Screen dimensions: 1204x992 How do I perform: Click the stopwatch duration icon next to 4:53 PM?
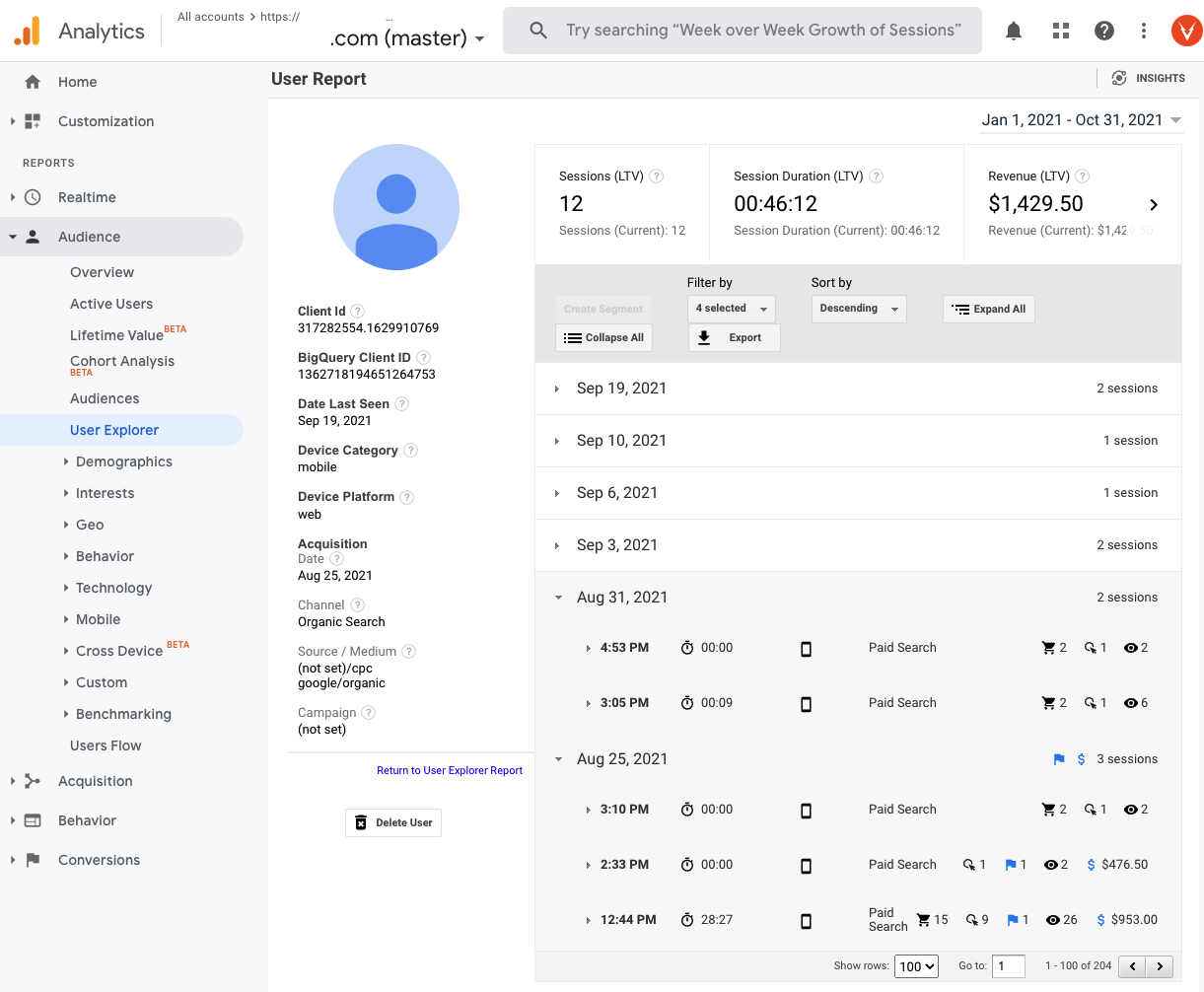[687, 647]
